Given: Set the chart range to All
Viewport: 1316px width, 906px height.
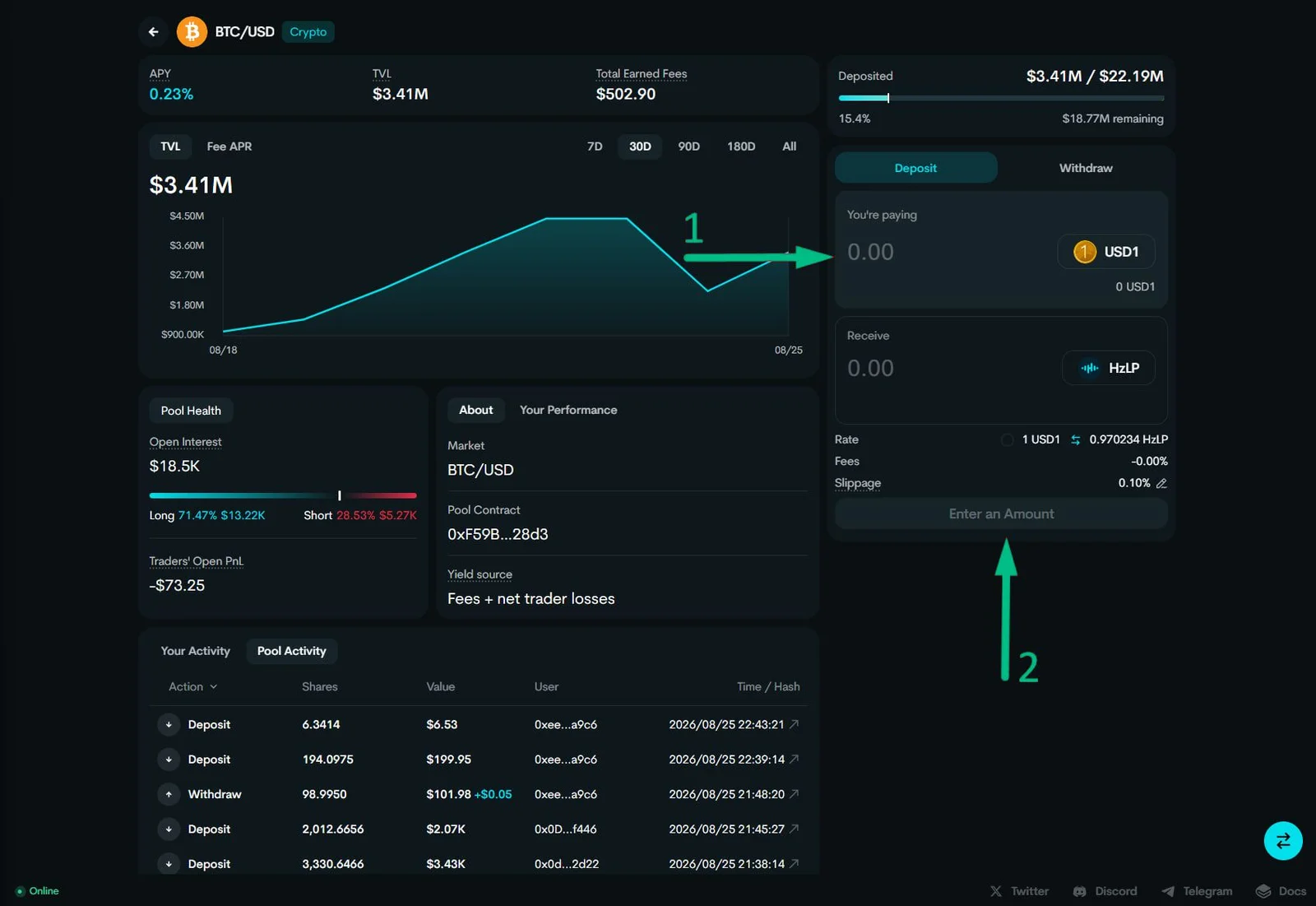Looking at the screenshot, I should 790,146.
